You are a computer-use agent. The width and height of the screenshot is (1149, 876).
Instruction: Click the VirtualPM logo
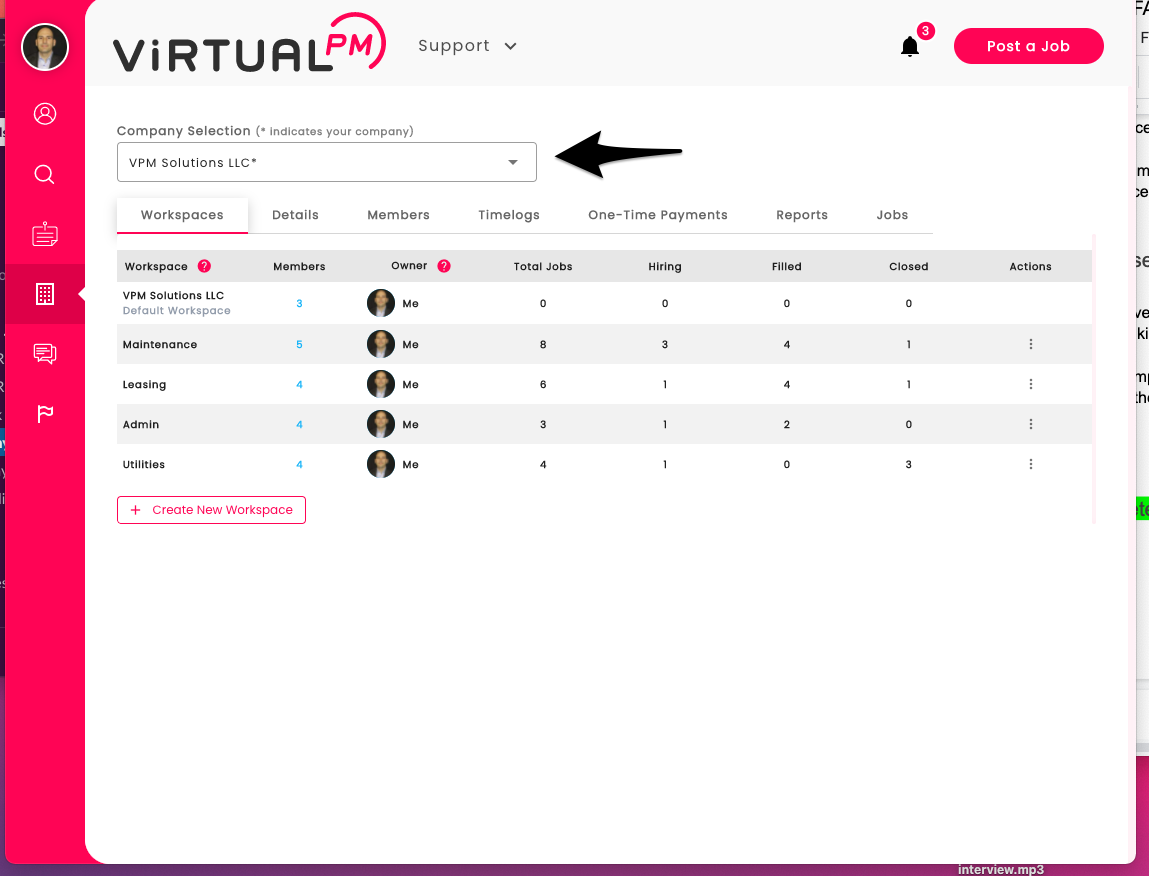249,45
